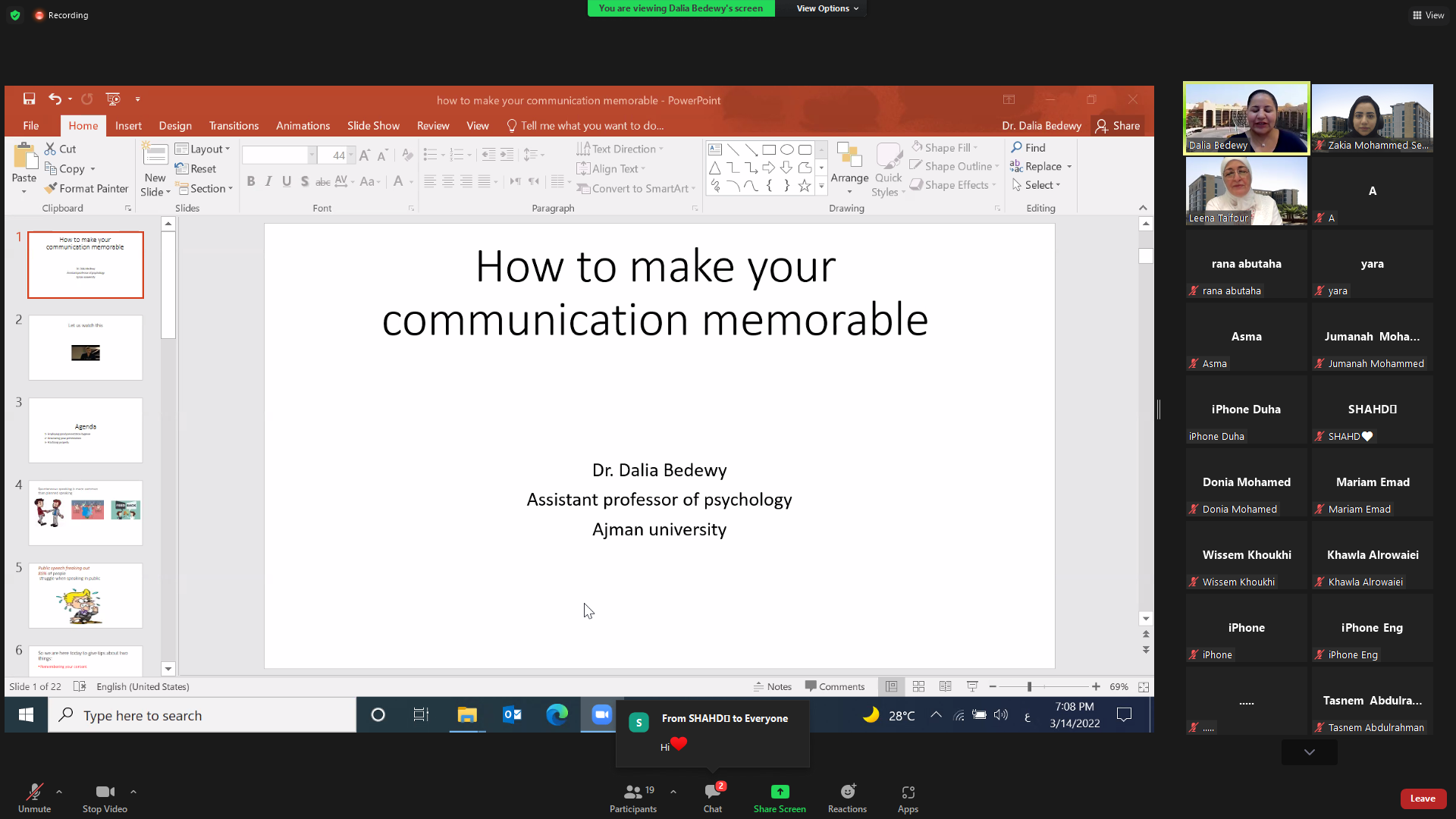This screenshot has height=819, width=1456.
Task: Expand the View Options dropdown
Action: click(x=827, y=8)
